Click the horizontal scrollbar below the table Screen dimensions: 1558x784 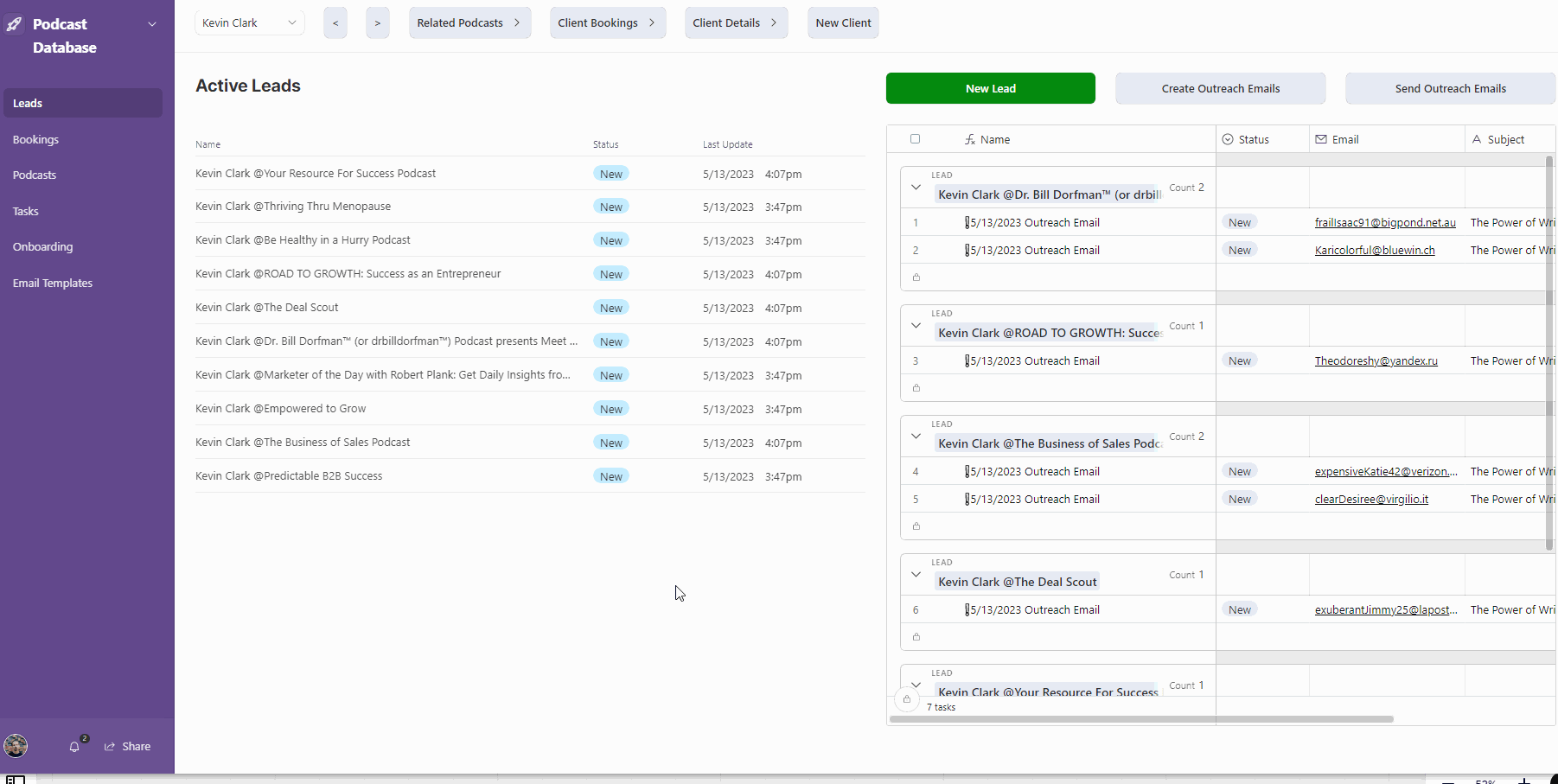tap(1141, 719)
